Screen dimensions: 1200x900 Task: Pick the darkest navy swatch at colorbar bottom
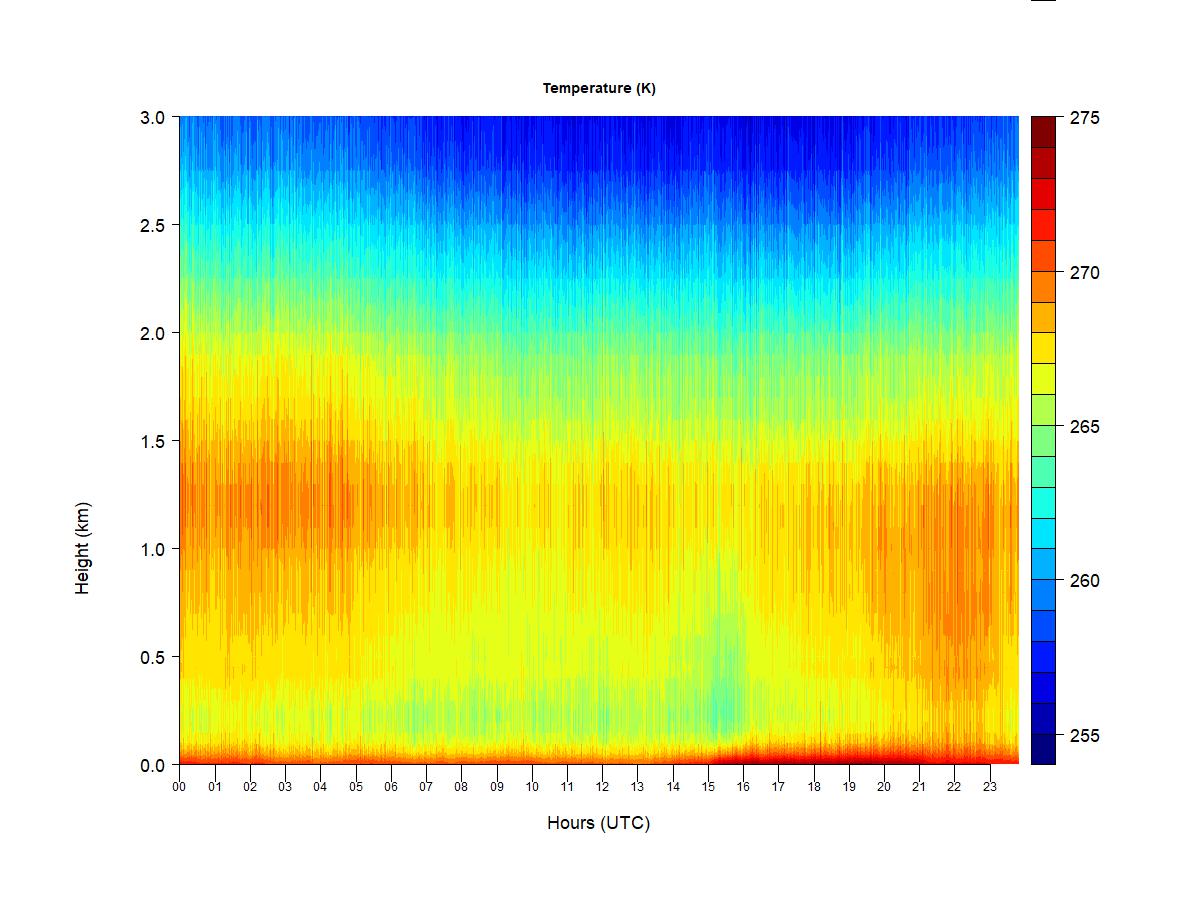click(x=1043, y=749)
